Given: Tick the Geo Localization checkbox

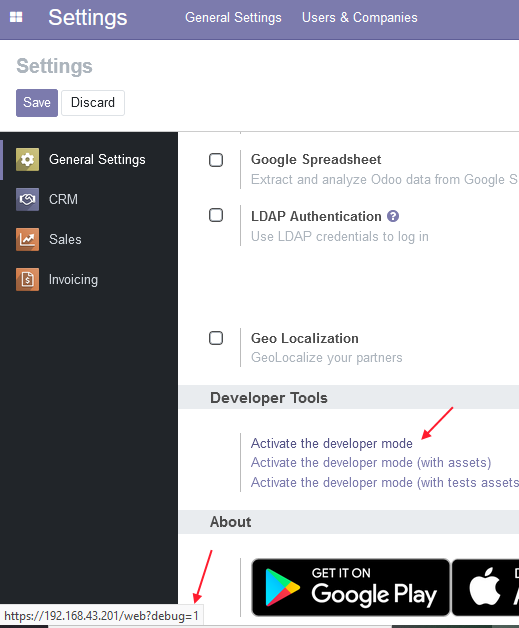Looking at the screenshot, I should (216, 338).
